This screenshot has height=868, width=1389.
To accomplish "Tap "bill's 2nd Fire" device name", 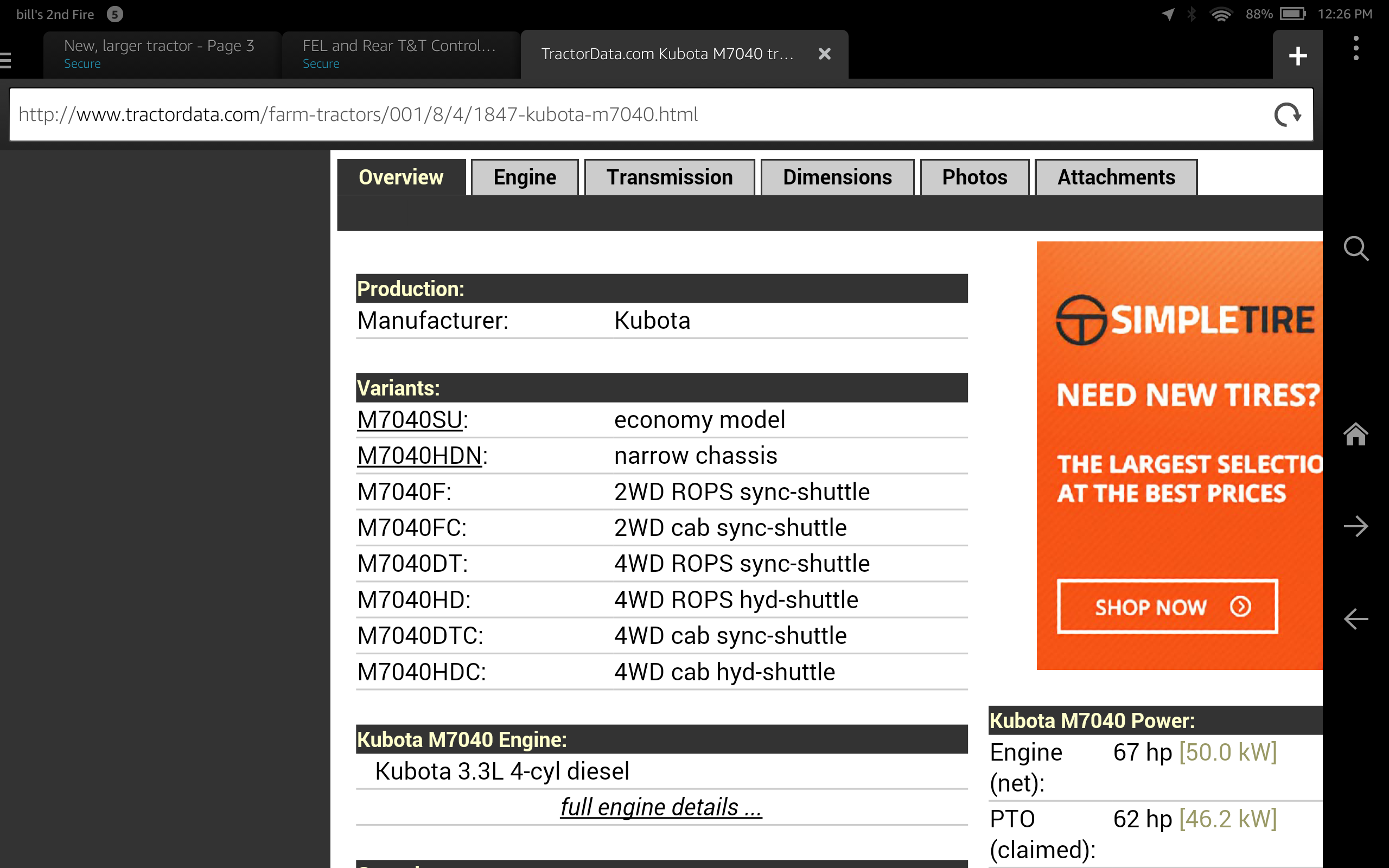I will tap(55, 14).
